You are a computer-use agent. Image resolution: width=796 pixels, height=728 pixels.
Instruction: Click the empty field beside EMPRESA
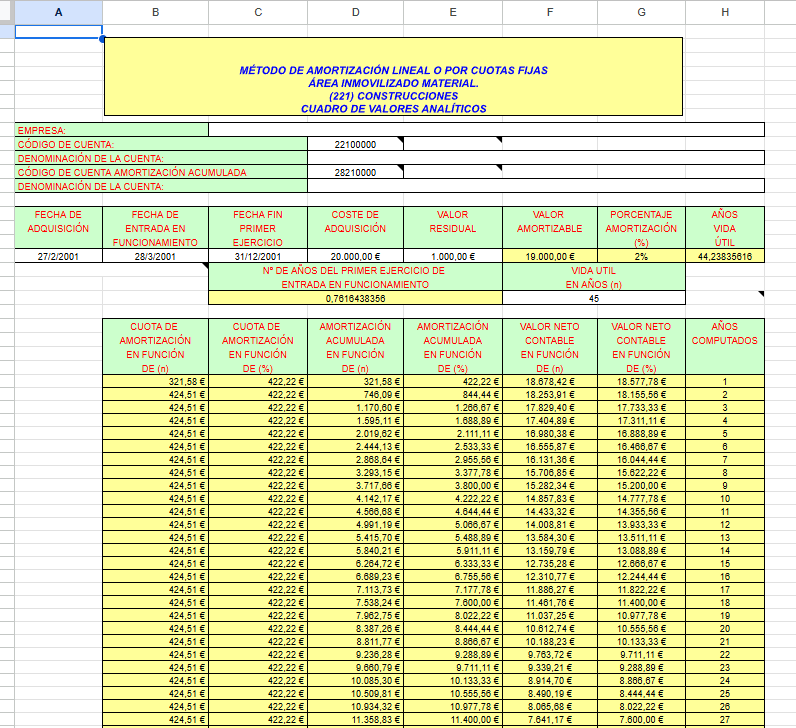pos(486,130)
